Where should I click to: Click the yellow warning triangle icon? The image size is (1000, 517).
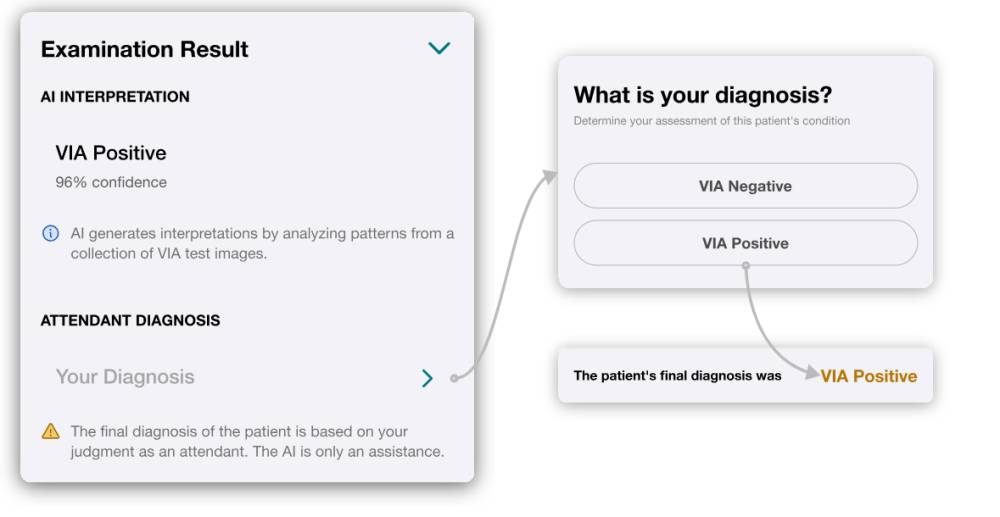[50, 432]
